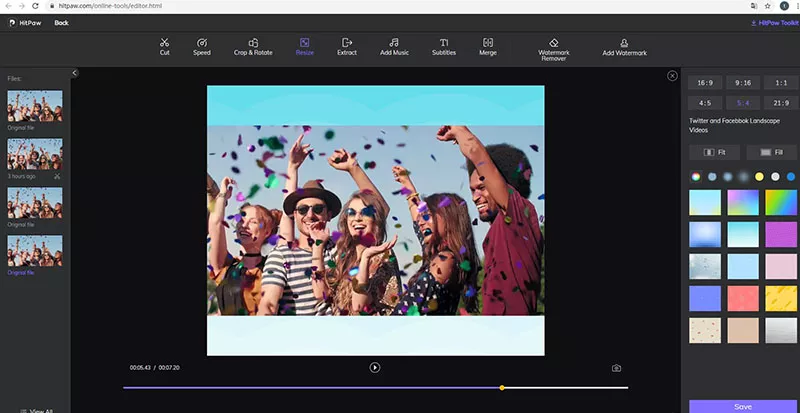The height and width of the screenshot is (413, 800).
Task: Select the 1:1 aspect ratio
Action: point(781,83)
